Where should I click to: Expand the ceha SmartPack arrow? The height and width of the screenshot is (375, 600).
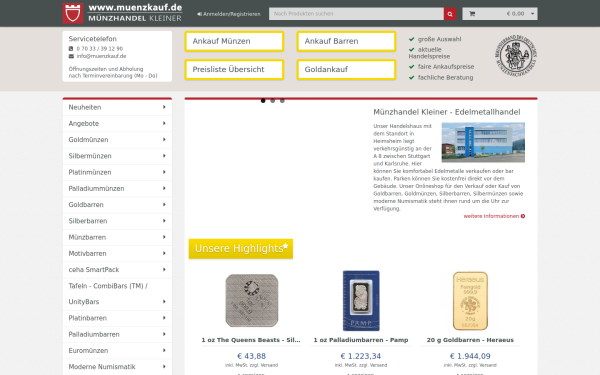tap(164, 270)
